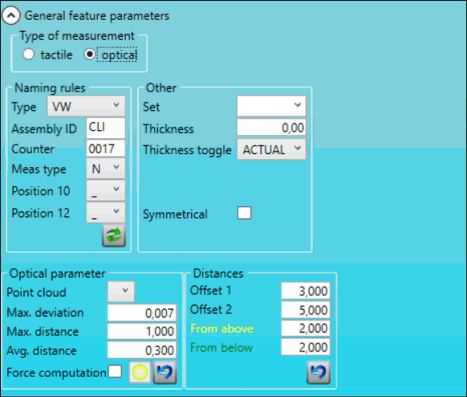The width and height of the screenshot is (467, 397).
Task: Click the Avg. distance field 0,300
Action: [142, 350]
